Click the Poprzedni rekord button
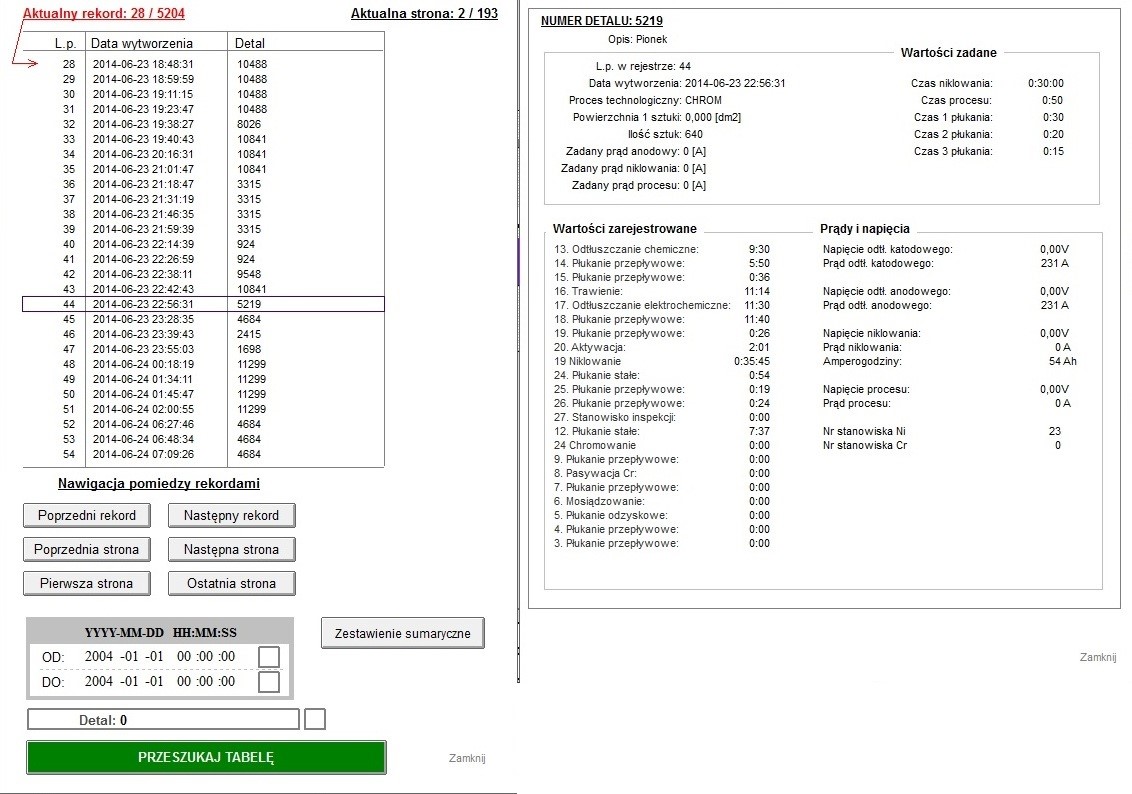This screenshot has width=1132, height=794. (x=87, y=515)
